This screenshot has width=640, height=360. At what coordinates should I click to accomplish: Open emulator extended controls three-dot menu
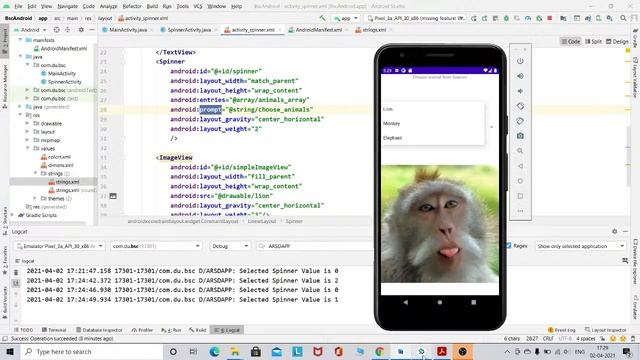pos(520,211)
